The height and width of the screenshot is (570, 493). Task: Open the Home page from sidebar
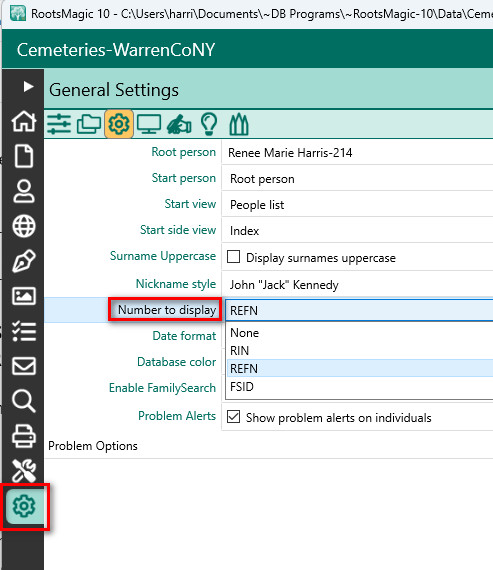pos(24,121)
